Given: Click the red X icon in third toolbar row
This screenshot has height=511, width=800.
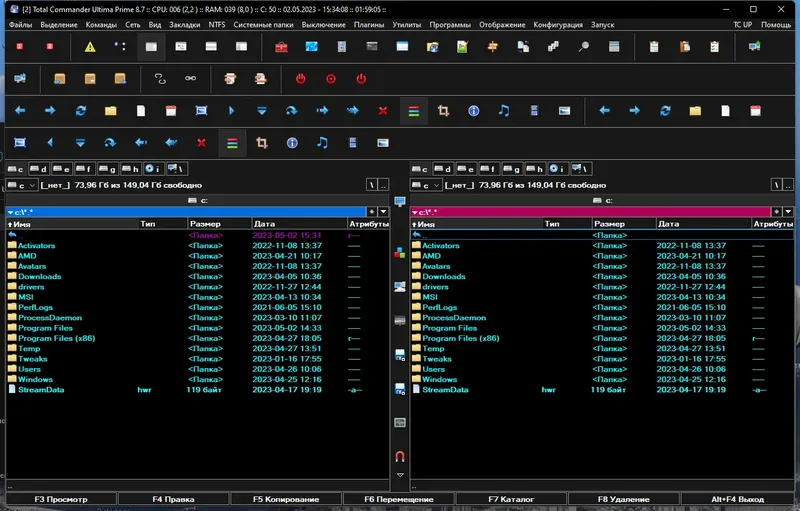Looking at the screenshot, I should 383,111.
